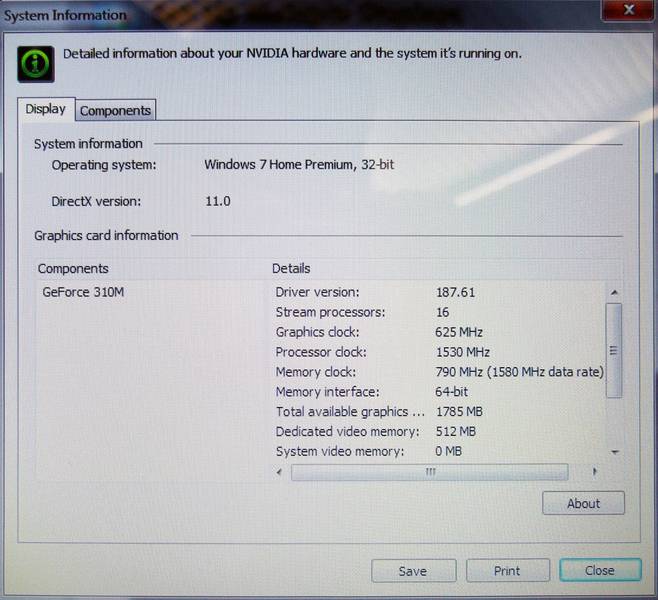Click the horizontal scrollbar thumb
Viewport: 658px width, 600px height.
430,472
